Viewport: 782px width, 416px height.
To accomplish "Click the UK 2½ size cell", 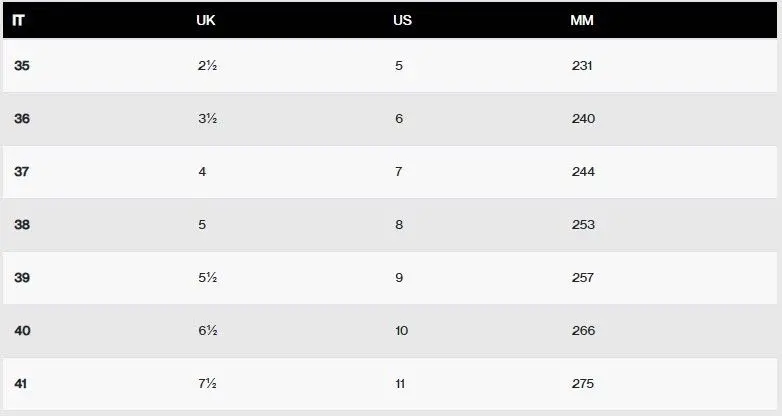I will click(207, 65).
